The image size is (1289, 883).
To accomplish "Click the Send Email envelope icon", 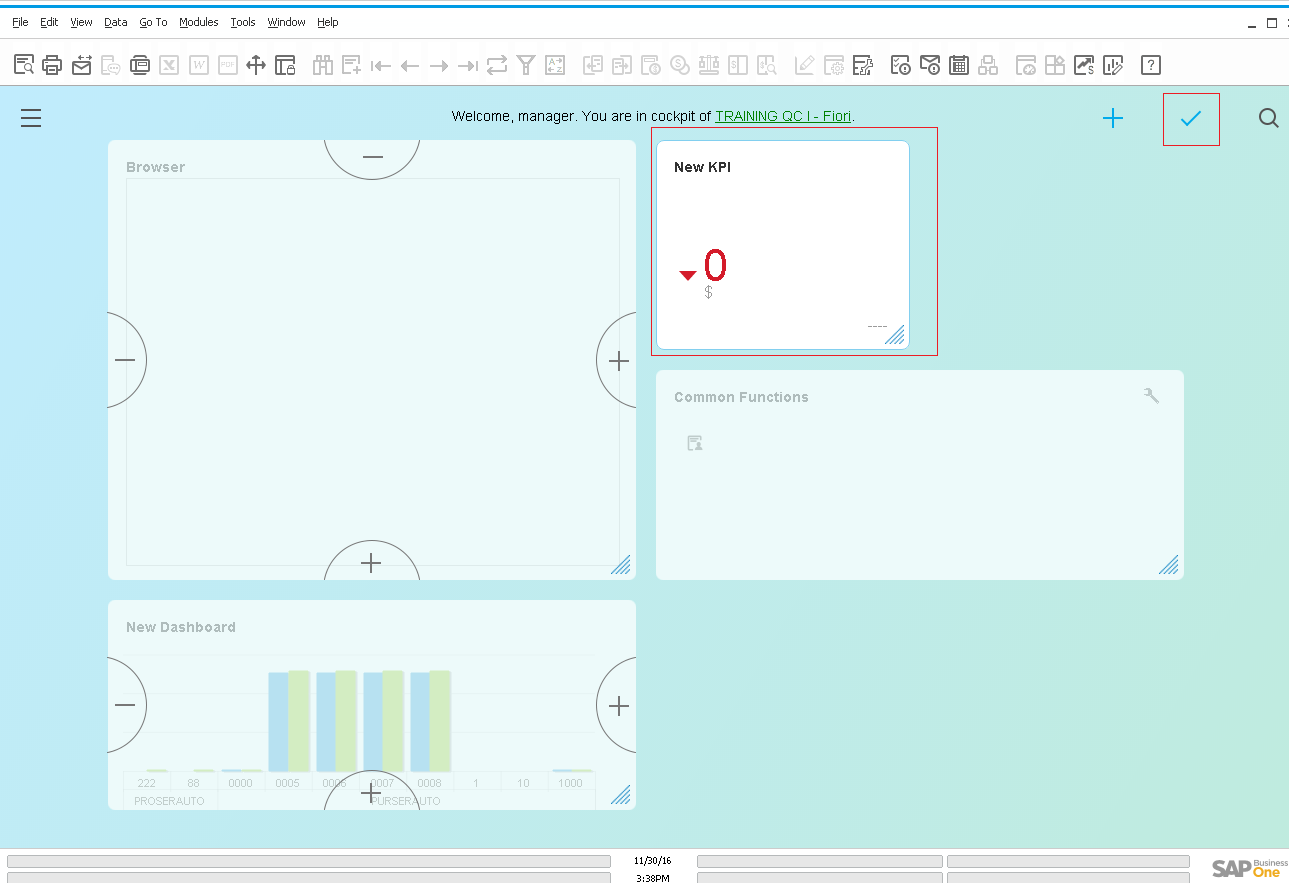I will pyautogui.click(x=82, y=65).
